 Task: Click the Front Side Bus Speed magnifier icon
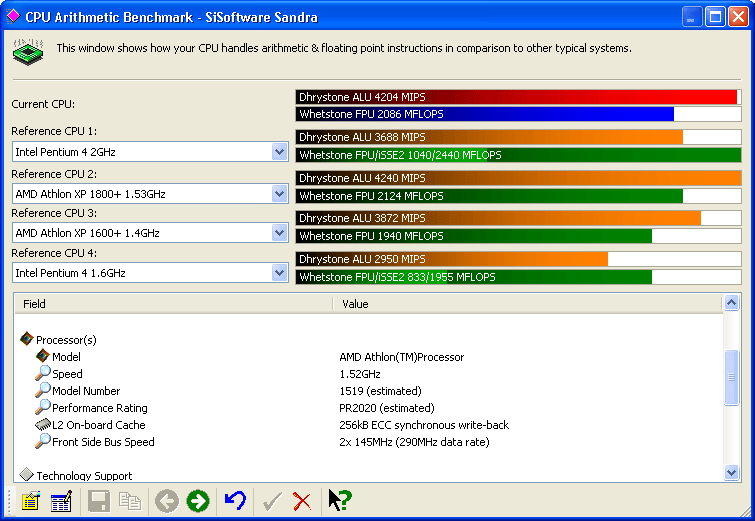pyautogui.click(x=42, y=441)
